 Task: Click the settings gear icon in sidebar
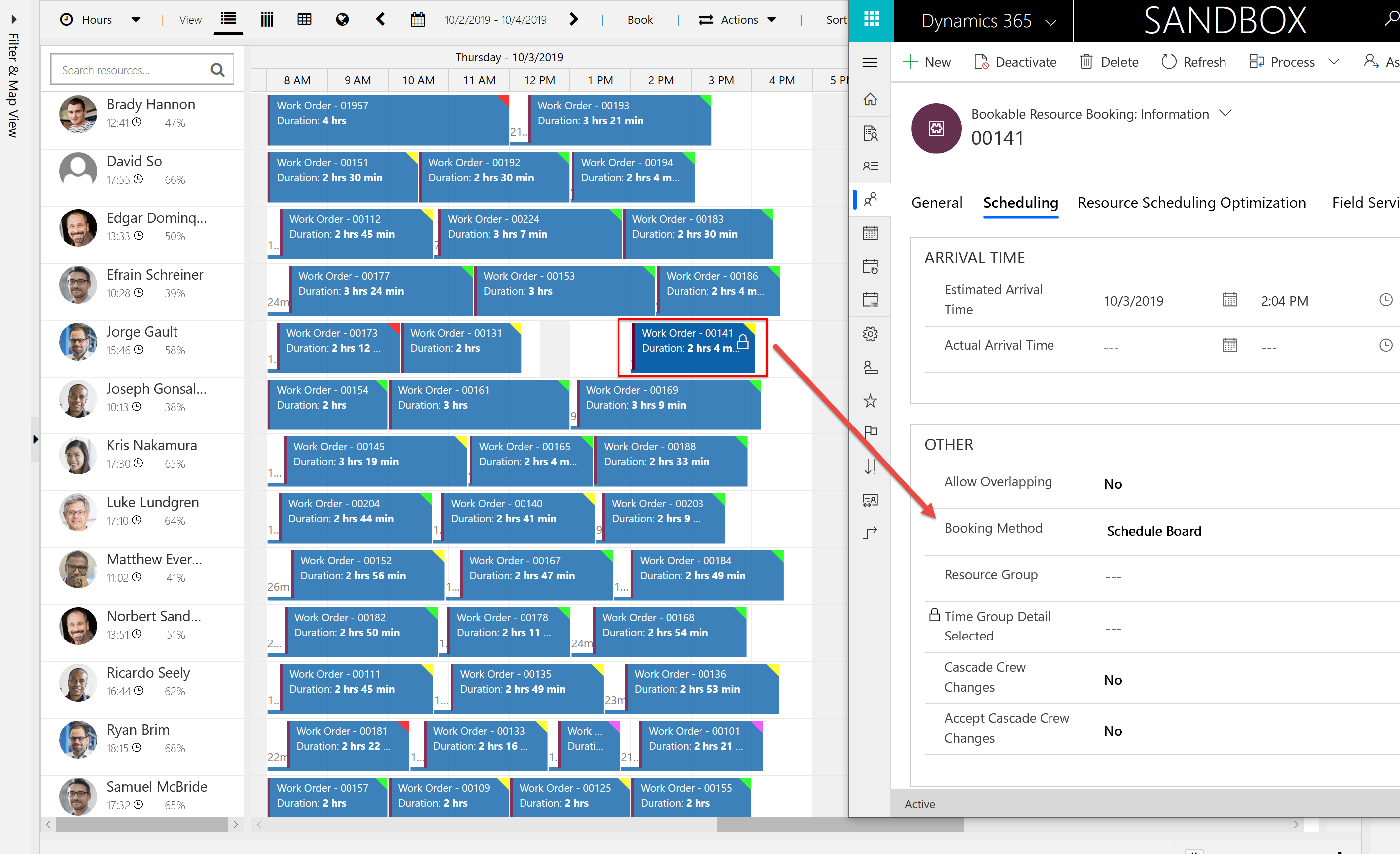pos(870,336)
